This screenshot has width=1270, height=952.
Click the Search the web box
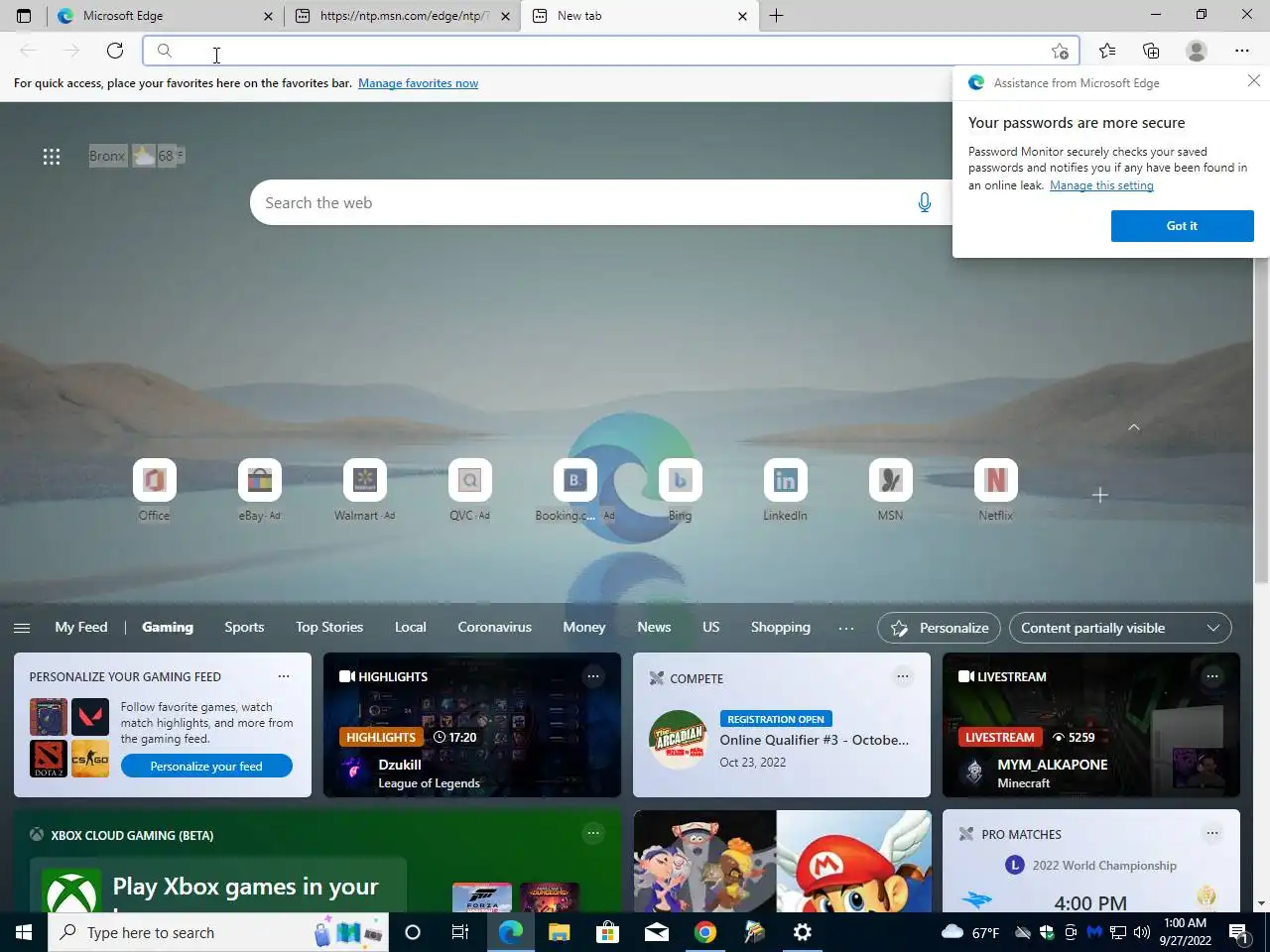pyautogui.click(x=599, y=202)
